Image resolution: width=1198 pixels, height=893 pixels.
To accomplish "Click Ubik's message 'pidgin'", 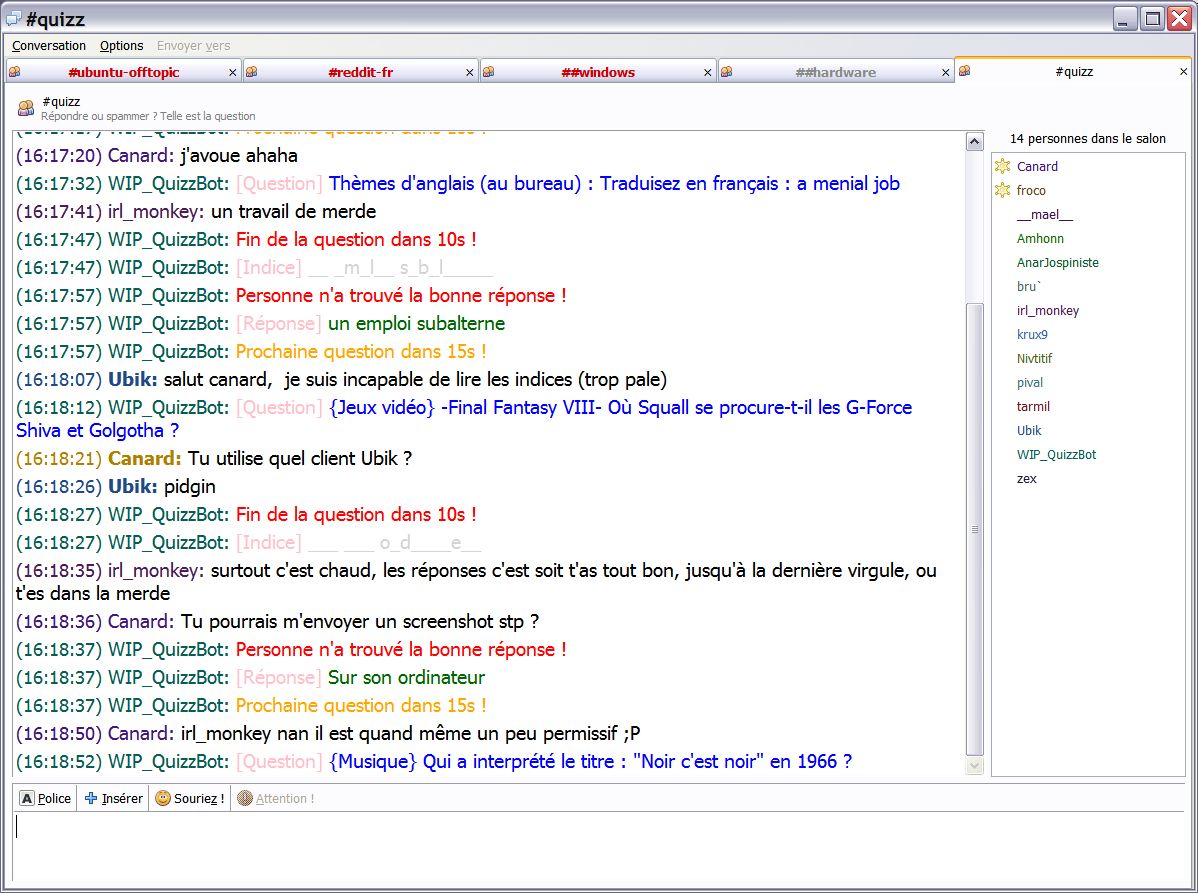I will (x=189, y=487).
